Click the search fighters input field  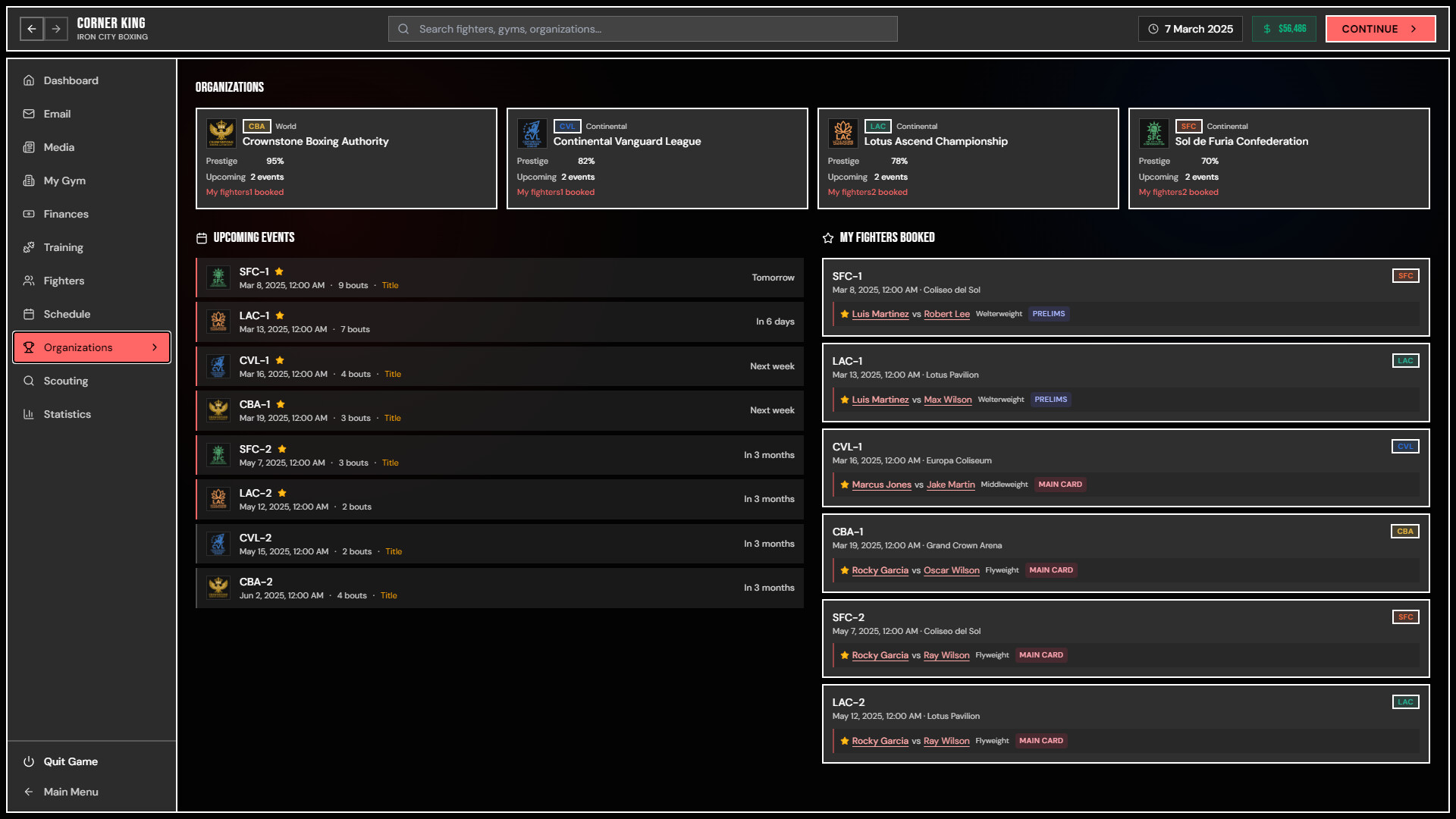pyautogui.click(x=642, y=29)
